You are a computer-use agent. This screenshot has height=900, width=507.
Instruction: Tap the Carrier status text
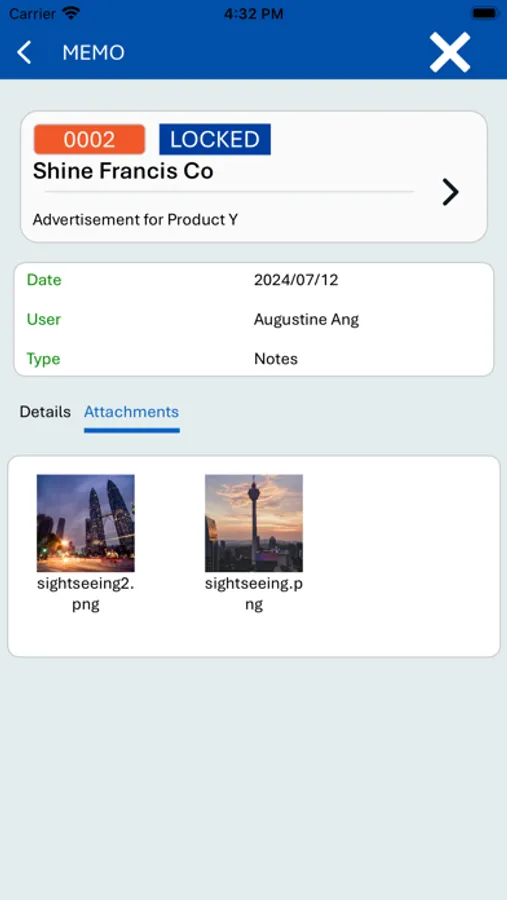[x=33, y=13]
